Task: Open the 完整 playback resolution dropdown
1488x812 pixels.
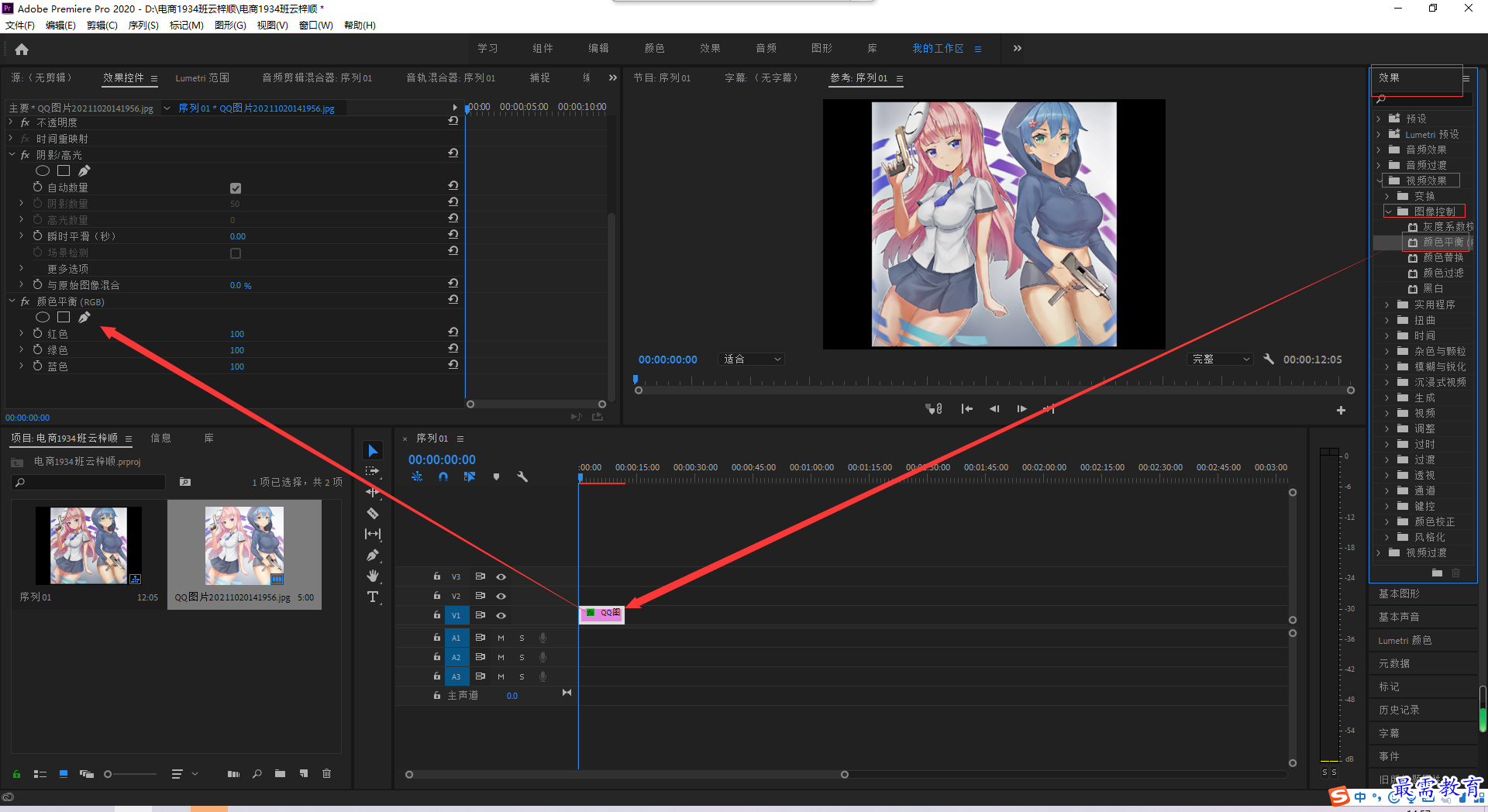Action: 1220,359
